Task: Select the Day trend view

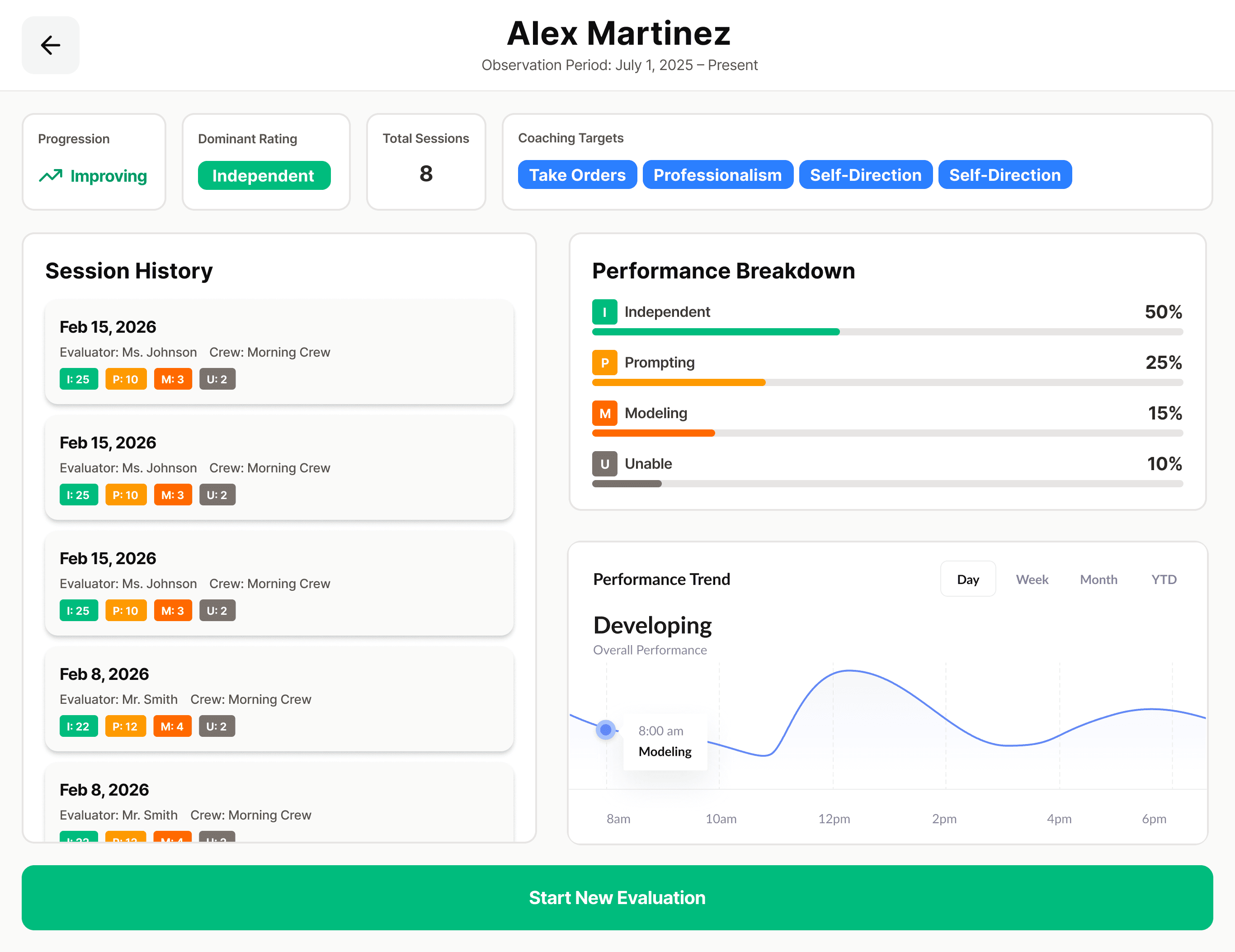Action: tap(967, 580)
